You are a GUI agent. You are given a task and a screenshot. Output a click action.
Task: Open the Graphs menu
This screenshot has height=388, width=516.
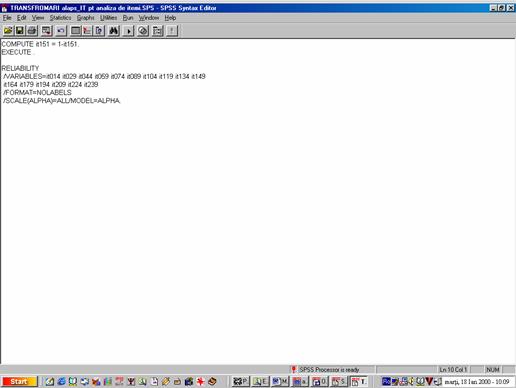[x=85, y=18]
